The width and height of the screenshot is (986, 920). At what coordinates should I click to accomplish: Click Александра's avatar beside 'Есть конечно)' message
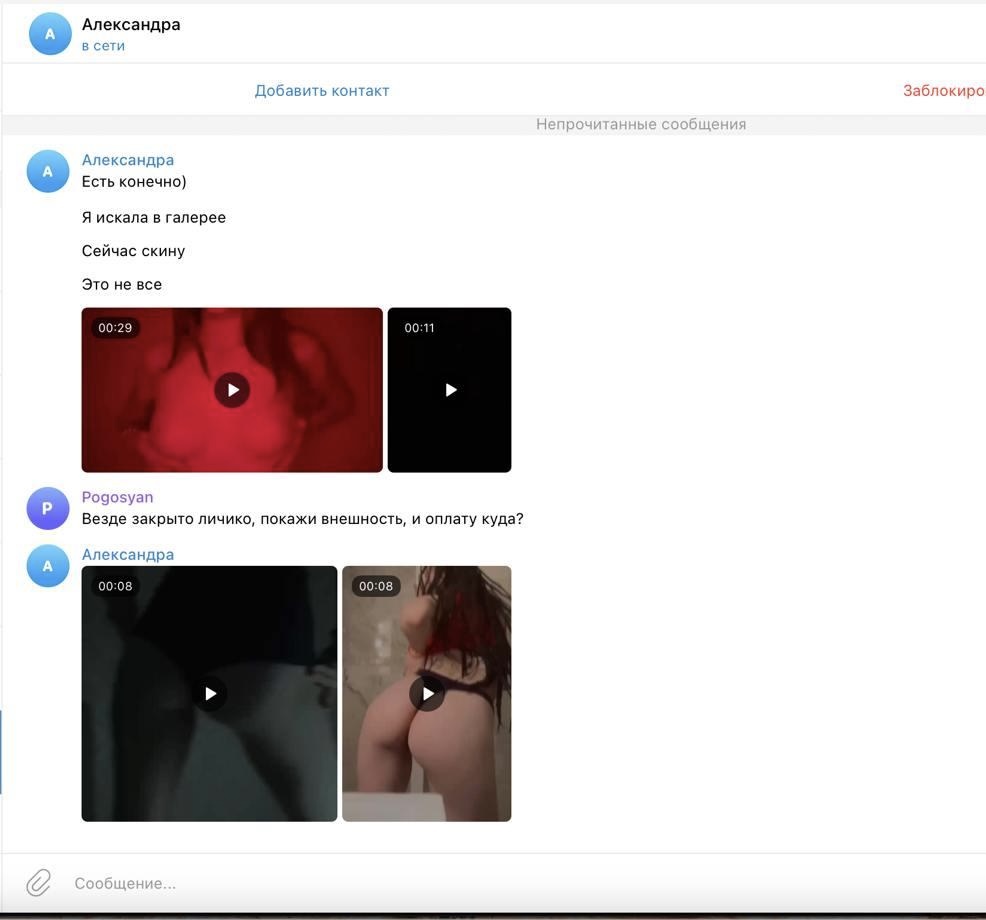pos(48,172)
